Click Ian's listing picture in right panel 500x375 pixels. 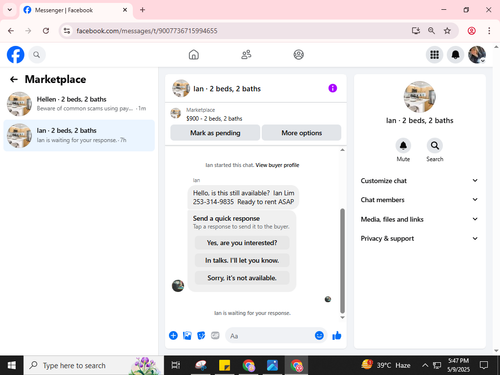pos(419,97)
